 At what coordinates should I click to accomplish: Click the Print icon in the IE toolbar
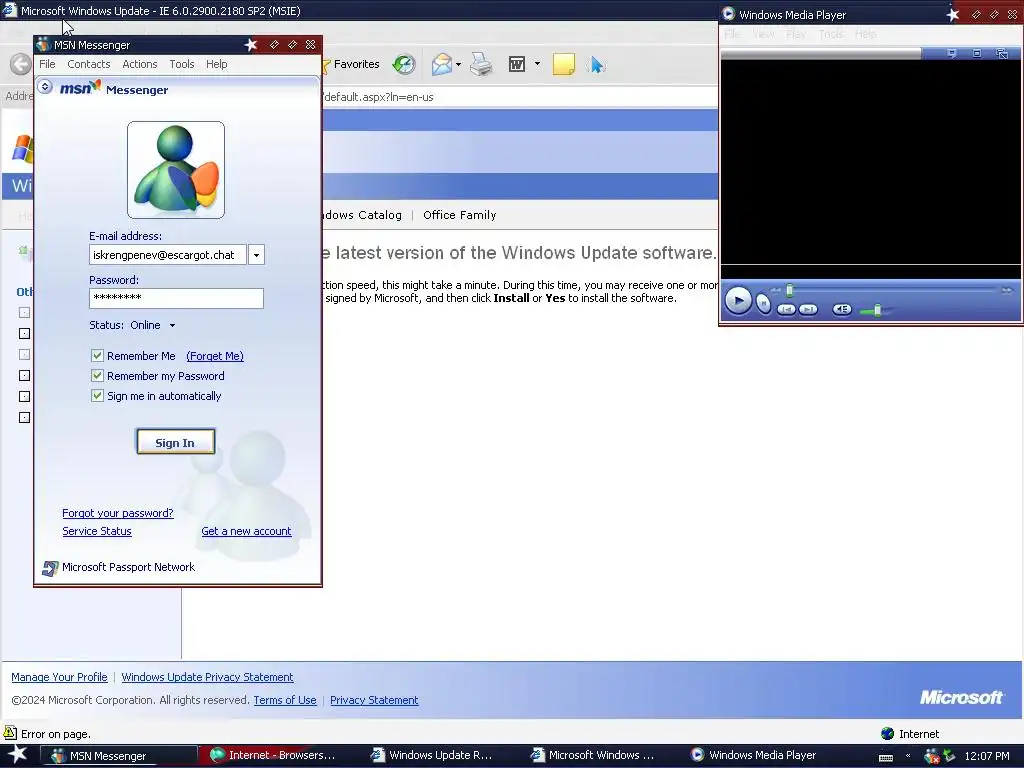point(481,64)
